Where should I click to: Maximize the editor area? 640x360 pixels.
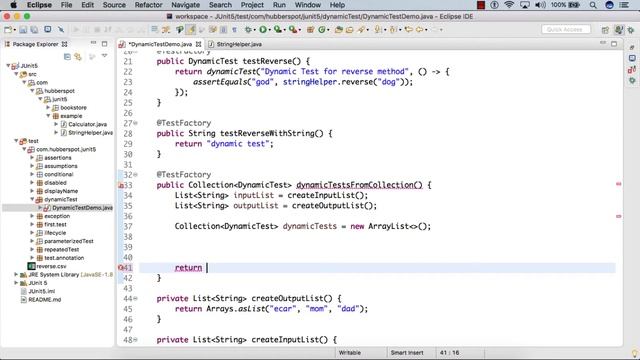(614, 44)
